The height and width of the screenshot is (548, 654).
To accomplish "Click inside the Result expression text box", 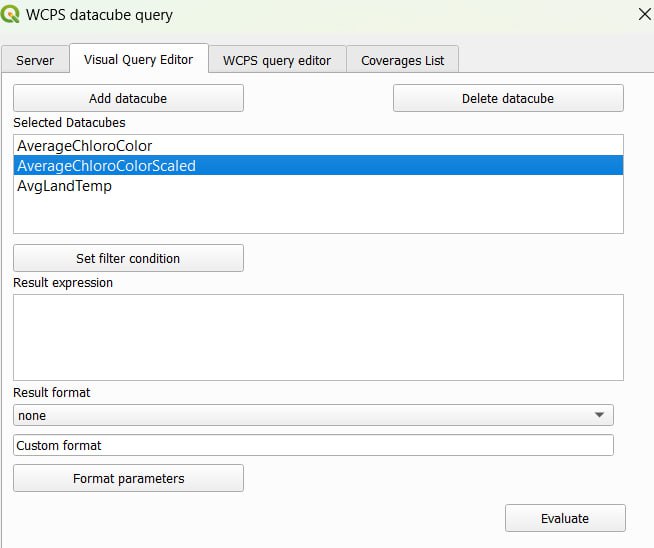I will [x=318, y=337].
